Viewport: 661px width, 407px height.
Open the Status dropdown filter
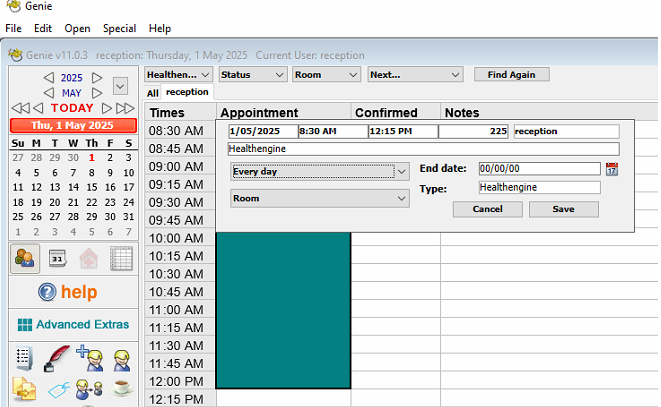coord(252,74)
